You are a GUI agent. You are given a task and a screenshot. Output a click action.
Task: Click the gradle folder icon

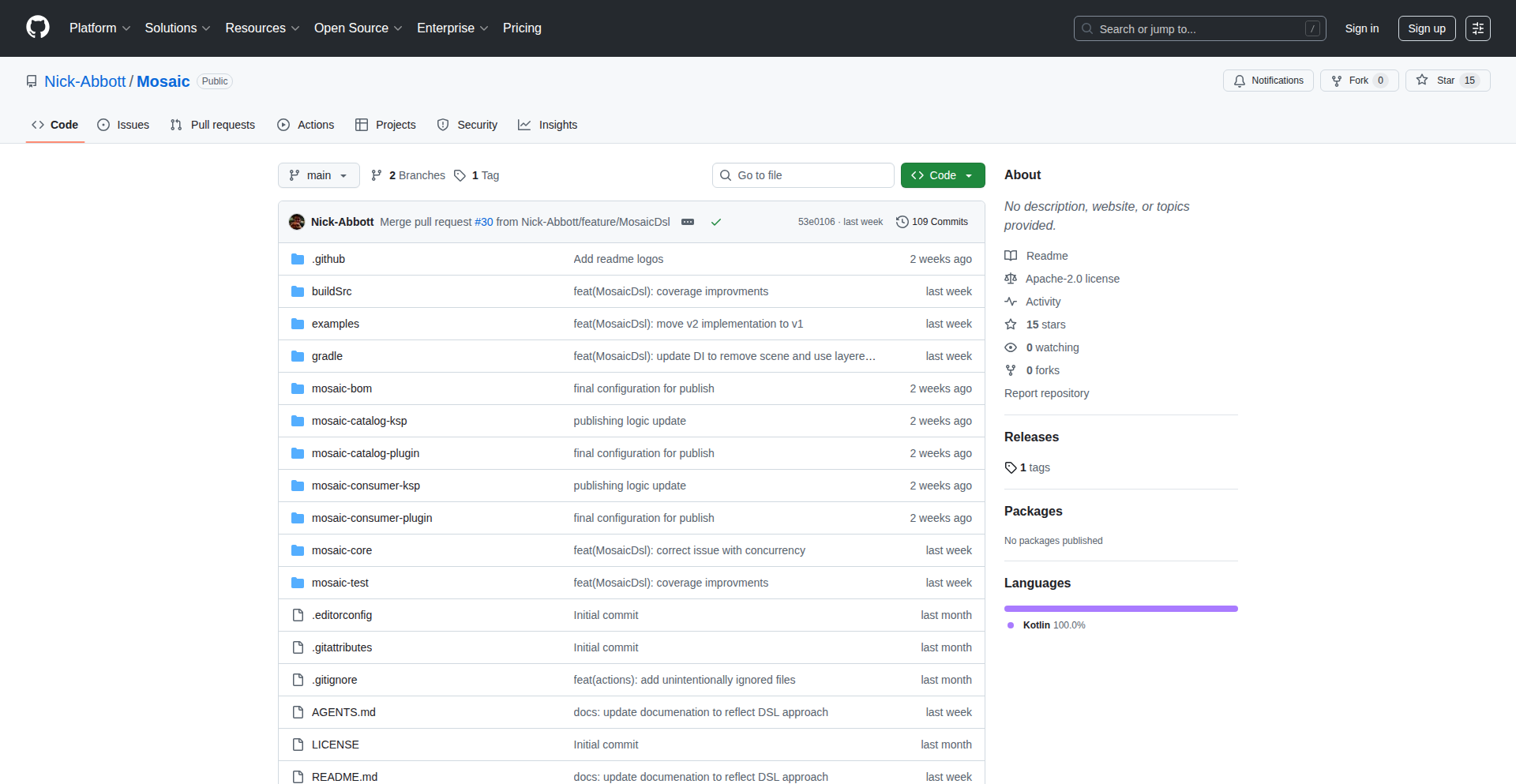point(298,356)
